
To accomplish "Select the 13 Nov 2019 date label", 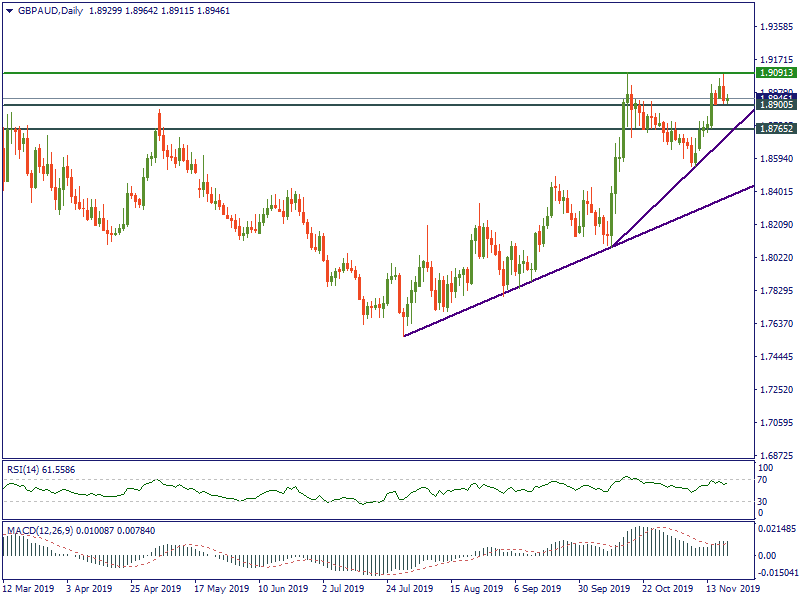I will 732,590.
